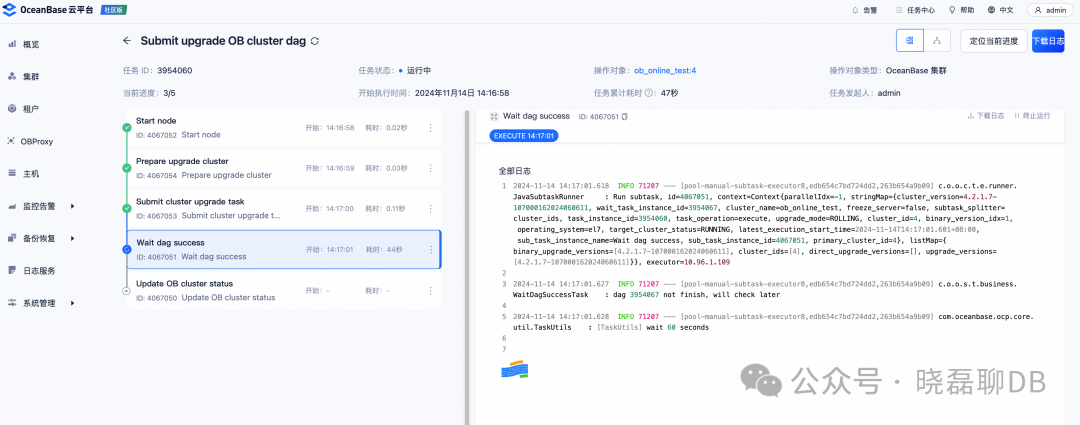Click the 全部日志 log heading
This screenshot has width=1080, height=425.
coord(515,170)
